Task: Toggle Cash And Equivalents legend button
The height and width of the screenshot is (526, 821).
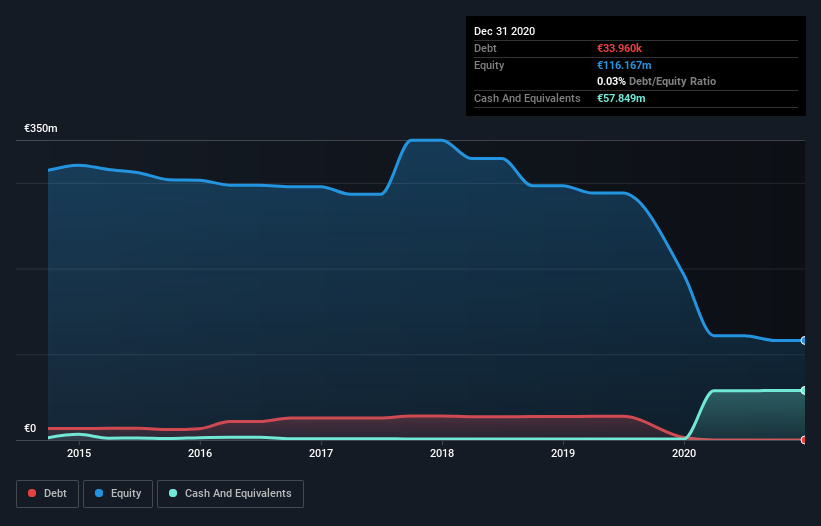Action: click(x=230, y=494)
